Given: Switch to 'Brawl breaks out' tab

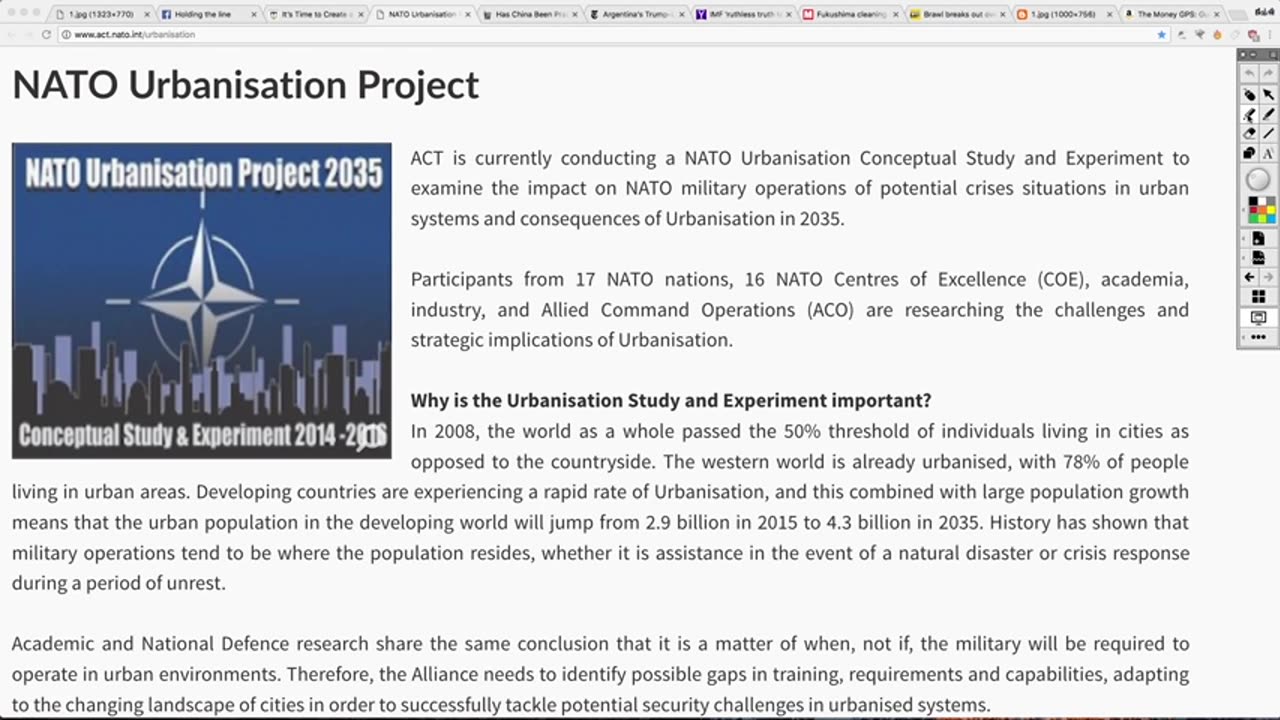Looking at the screenshot, I should coord(956,14).
